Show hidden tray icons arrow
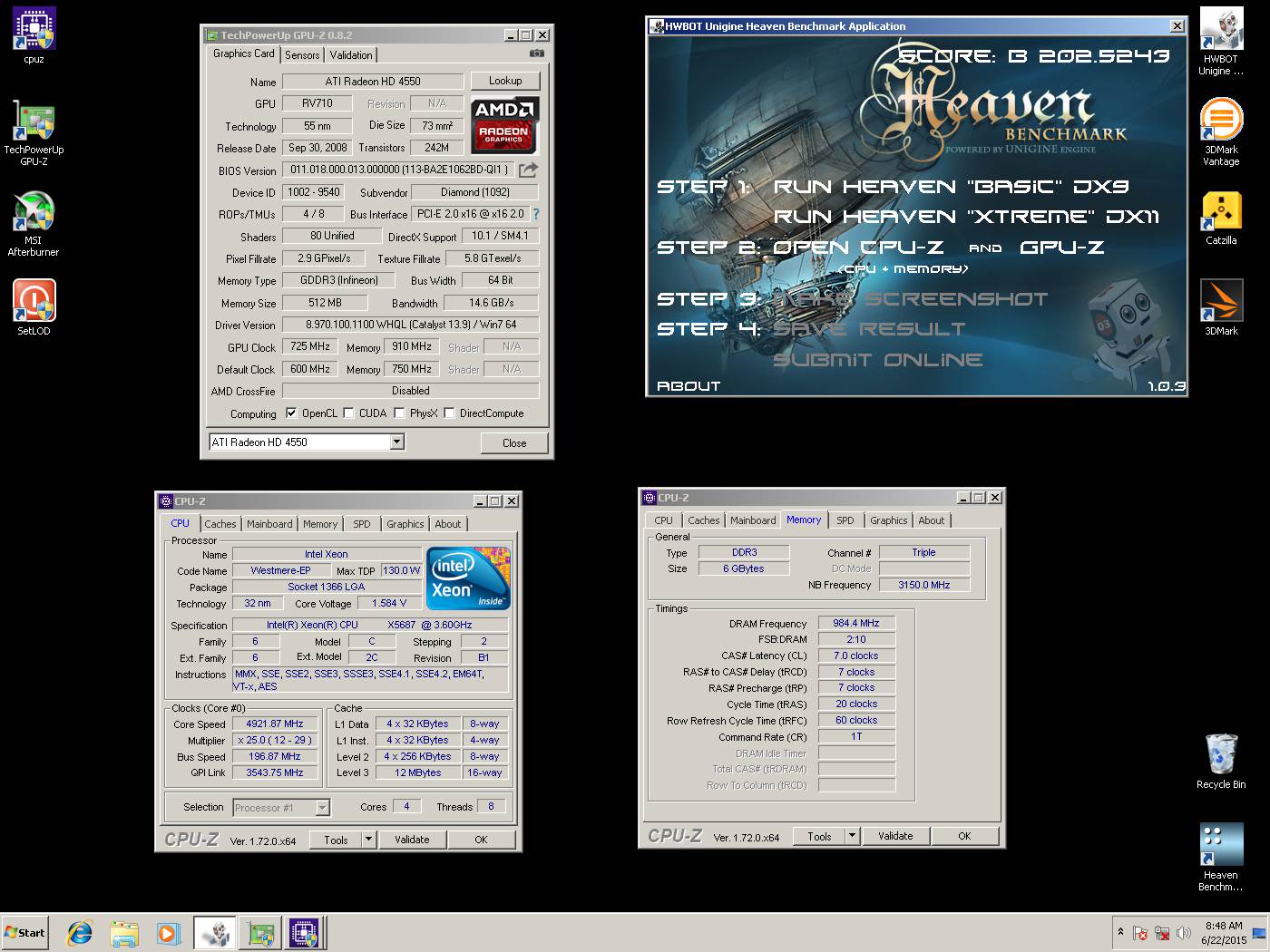 tap(1120, 932)
